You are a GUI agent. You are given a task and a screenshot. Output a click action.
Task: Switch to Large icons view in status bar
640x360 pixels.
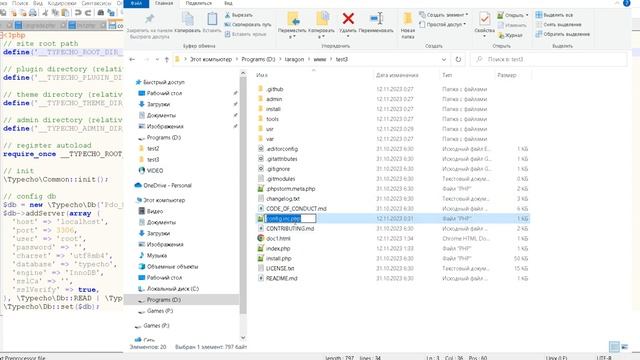tap(624, 347)
